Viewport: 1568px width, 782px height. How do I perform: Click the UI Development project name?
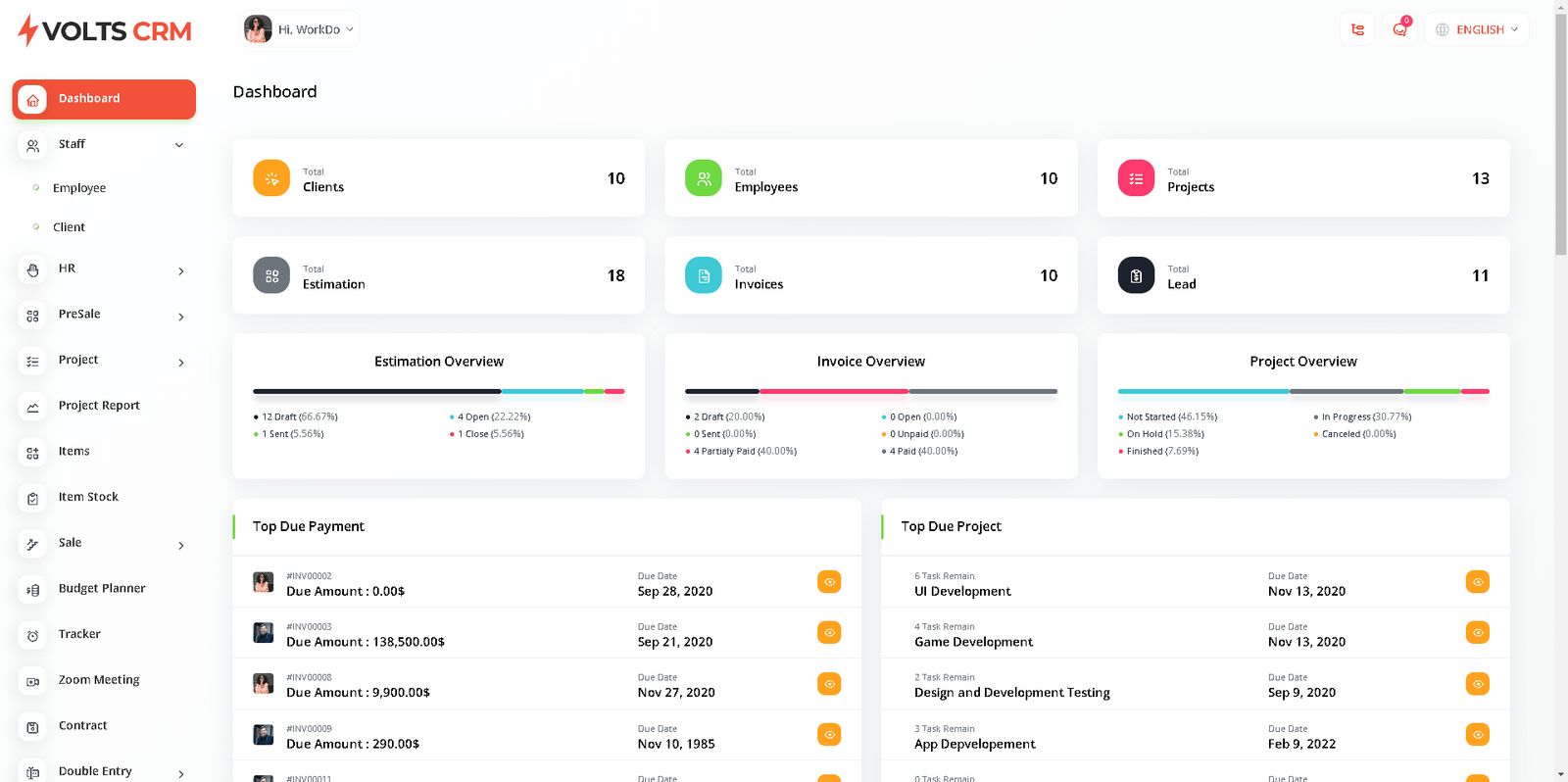962,592
